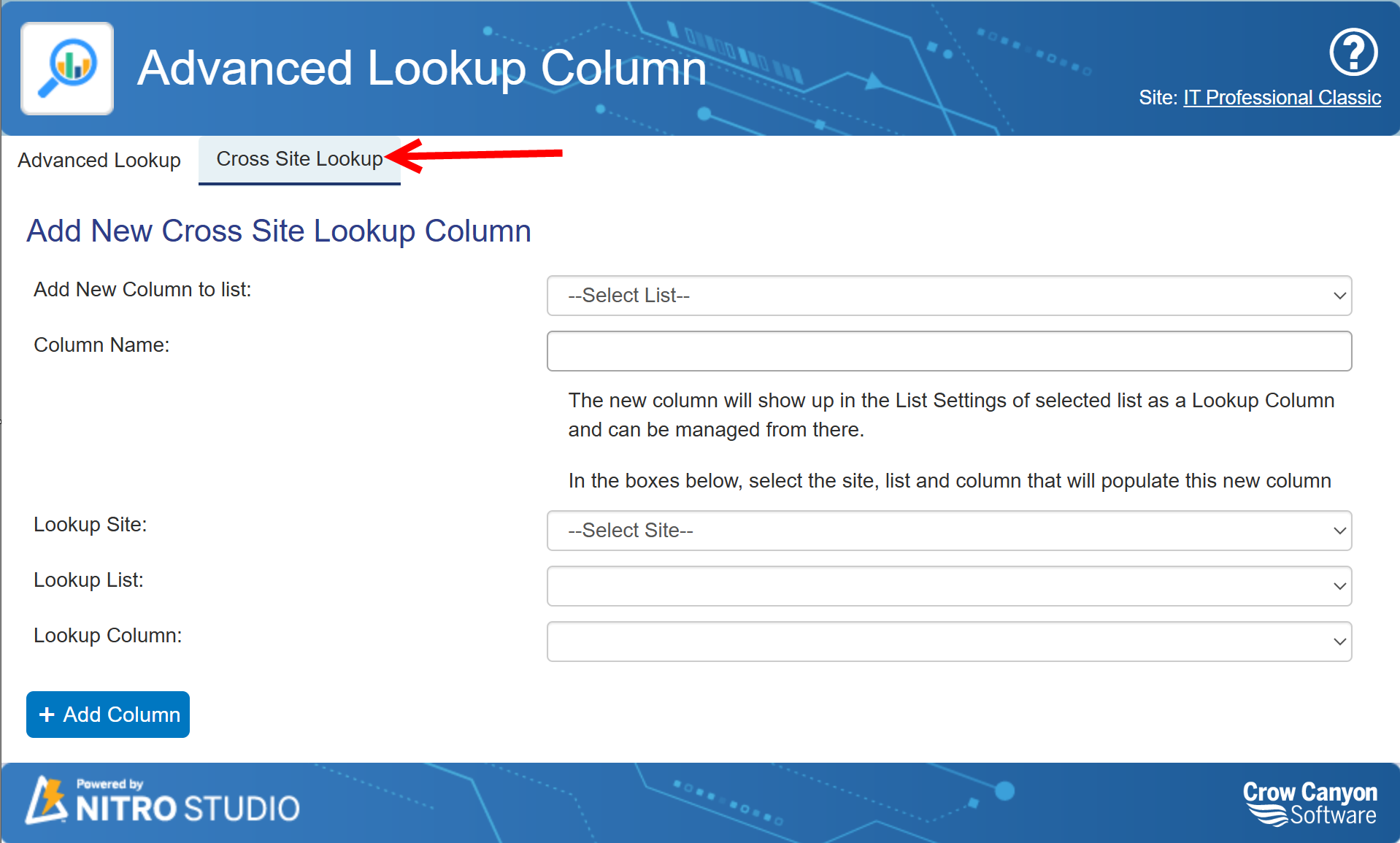The image size is (1400, 843).
Task: Click the Crow Canyon Software logo
Action: point(1309,803)
